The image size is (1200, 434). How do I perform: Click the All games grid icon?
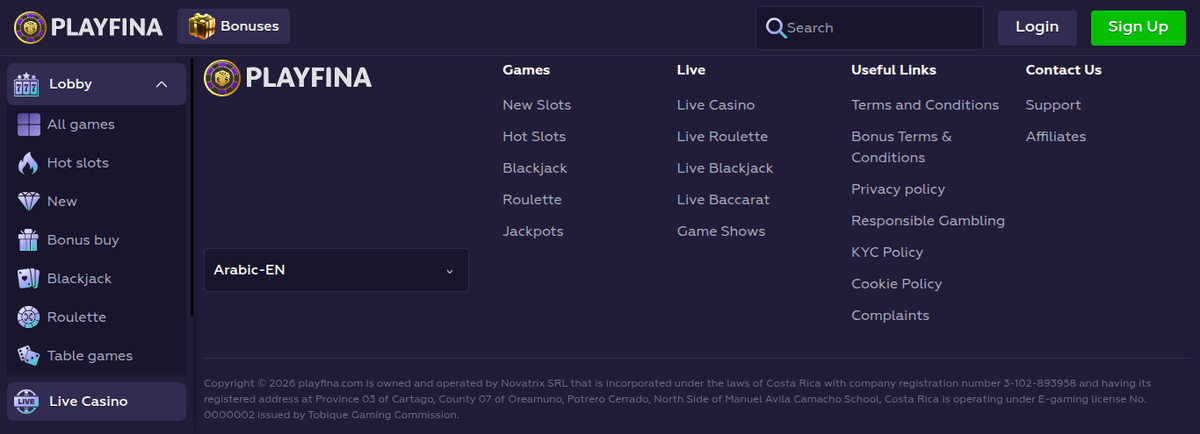(x=28, y=125)
